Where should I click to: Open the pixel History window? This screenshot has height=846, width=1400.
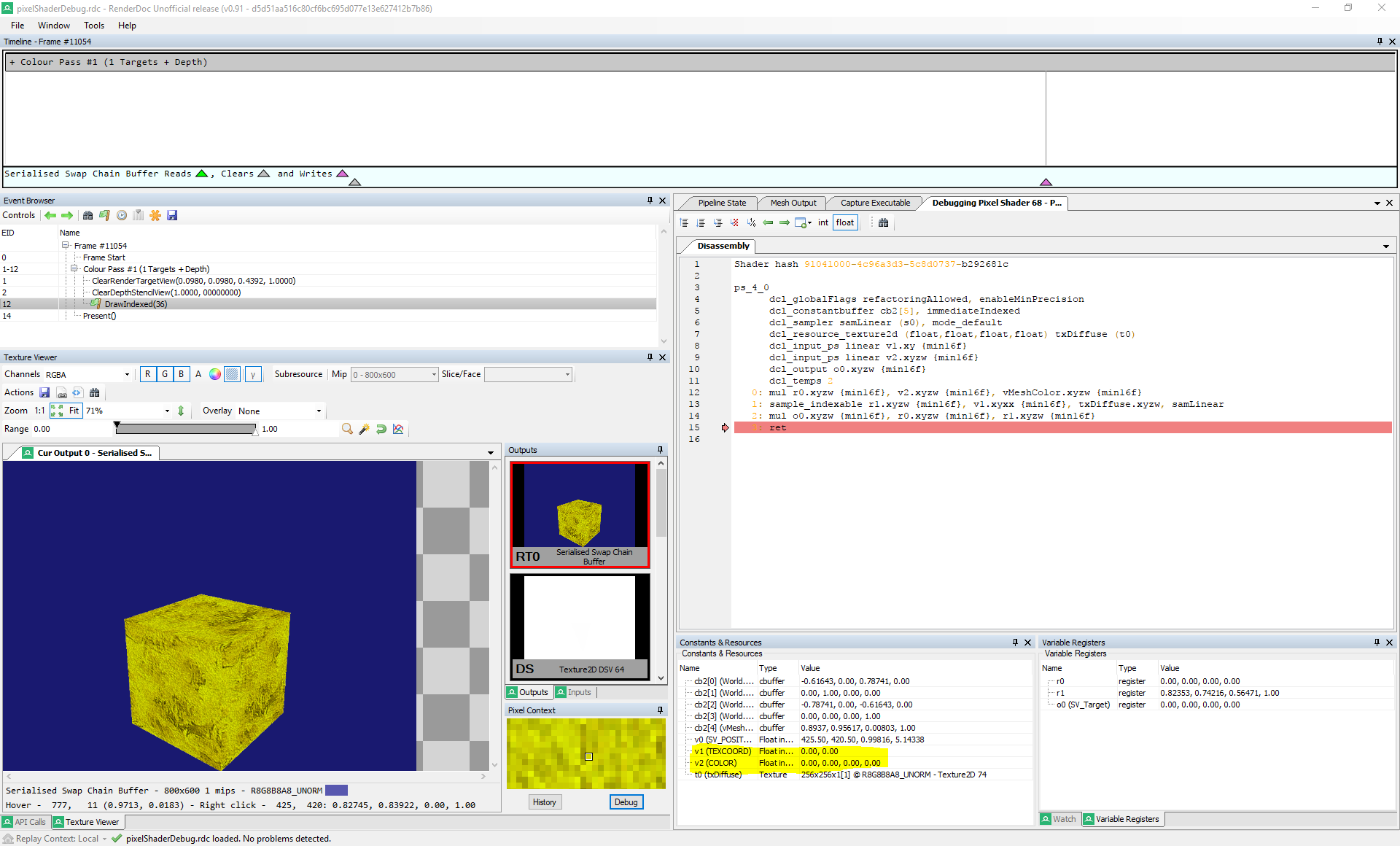[545, 802]
